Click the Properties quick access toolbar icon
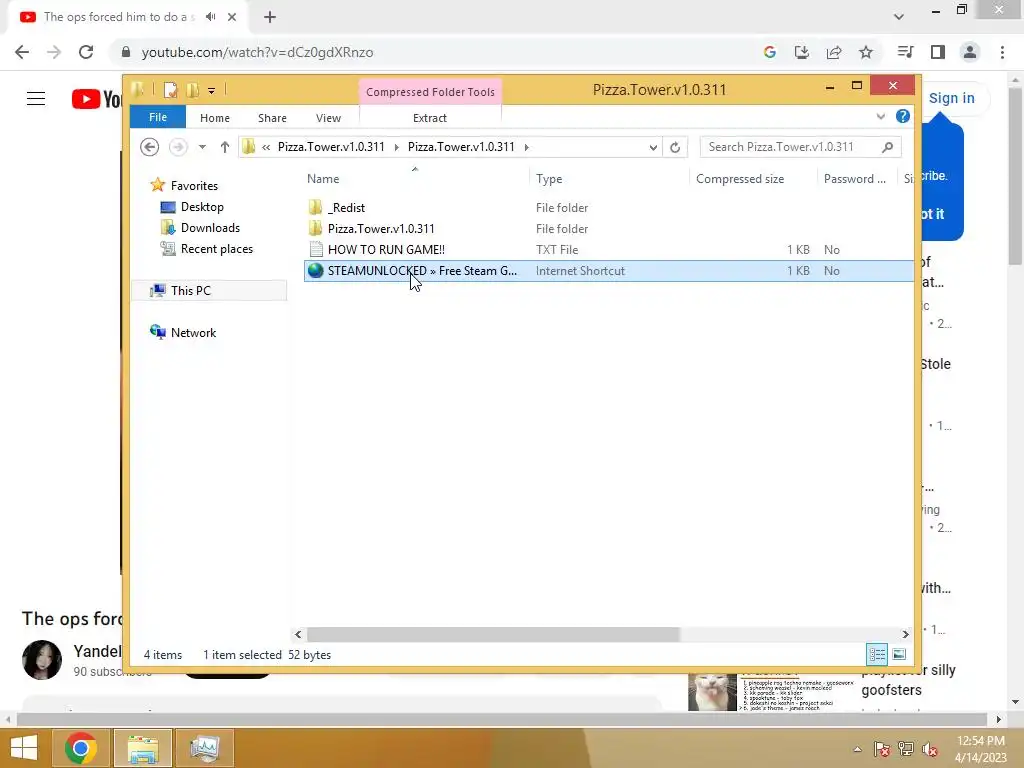Screen dimensions: 1024x768 tap(170, 90)
